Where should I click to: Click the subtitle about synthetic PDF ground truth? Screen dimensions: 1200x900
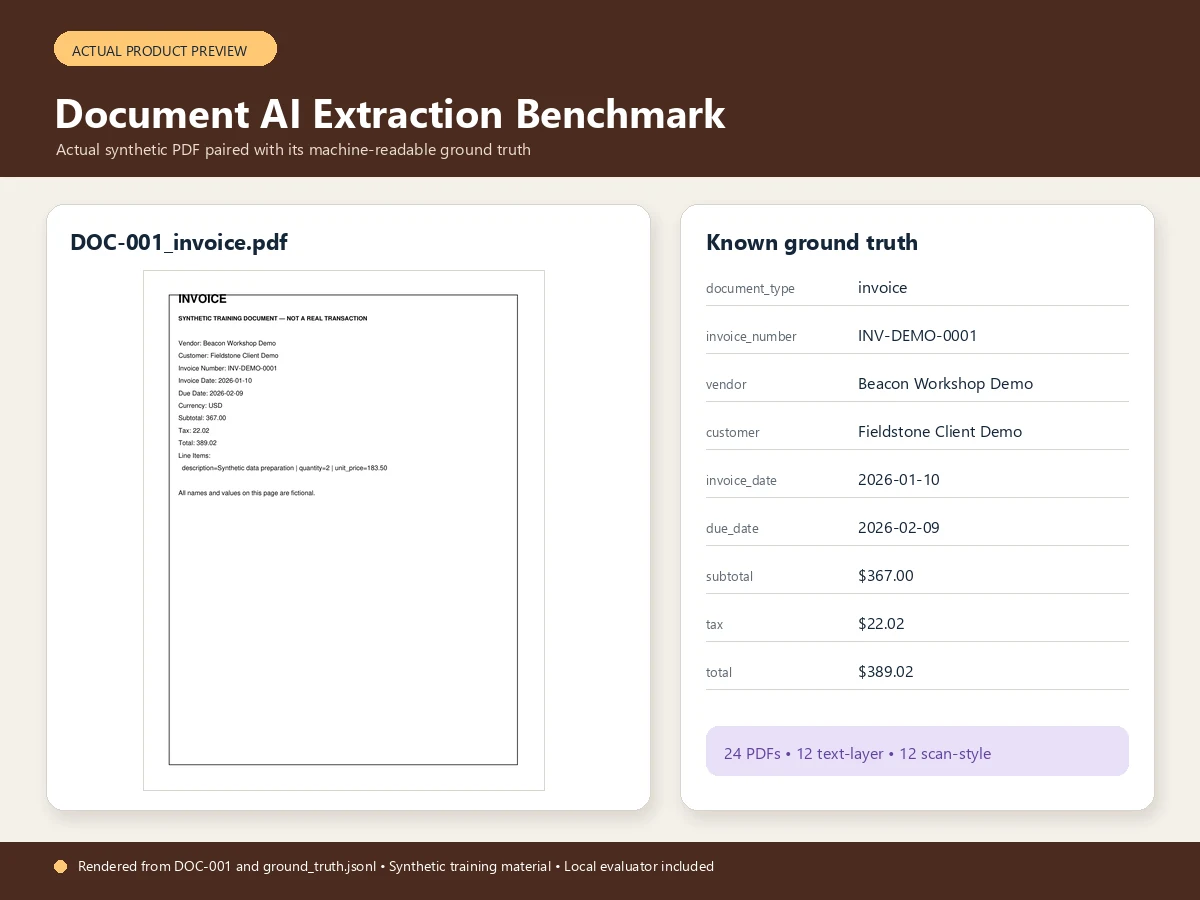293,150
